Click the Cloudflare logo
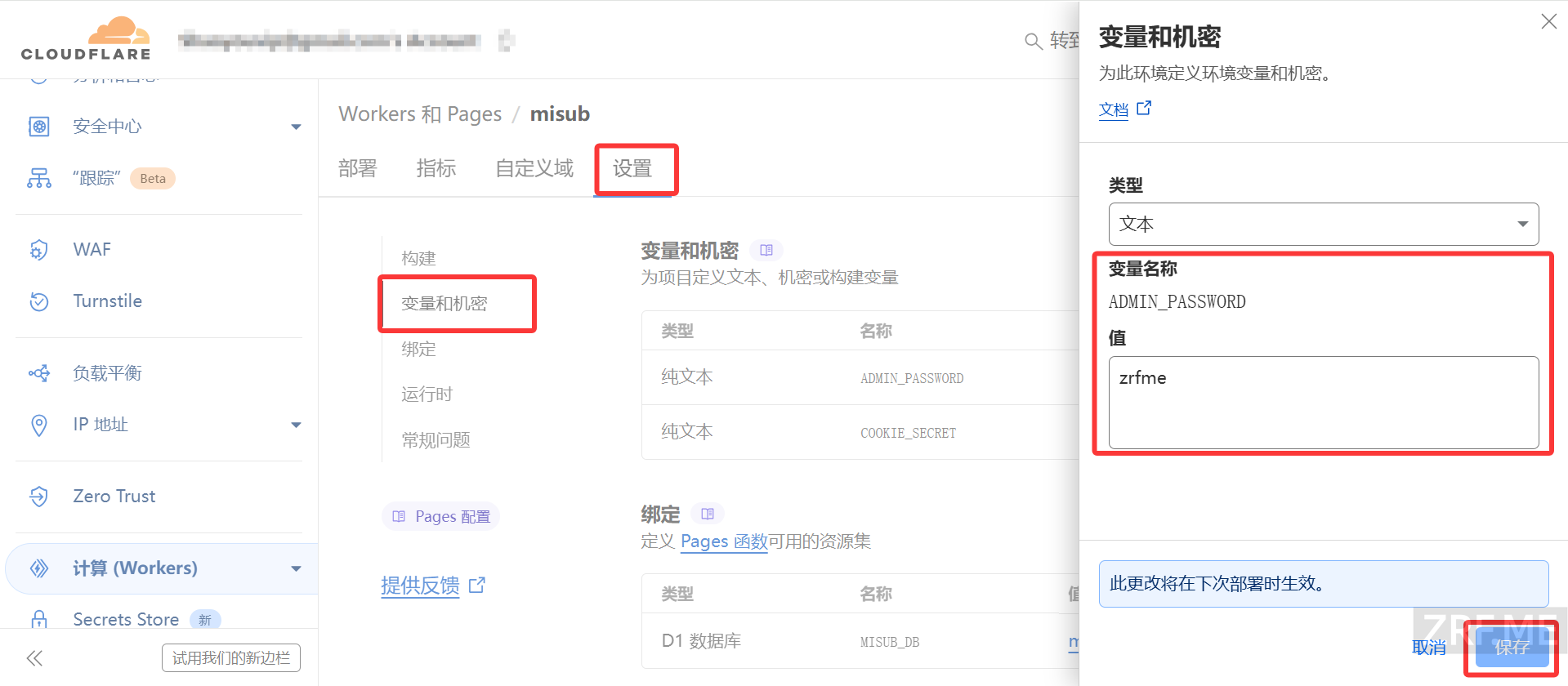Viewport: 1568px width, 686px height. coord(86,39)
